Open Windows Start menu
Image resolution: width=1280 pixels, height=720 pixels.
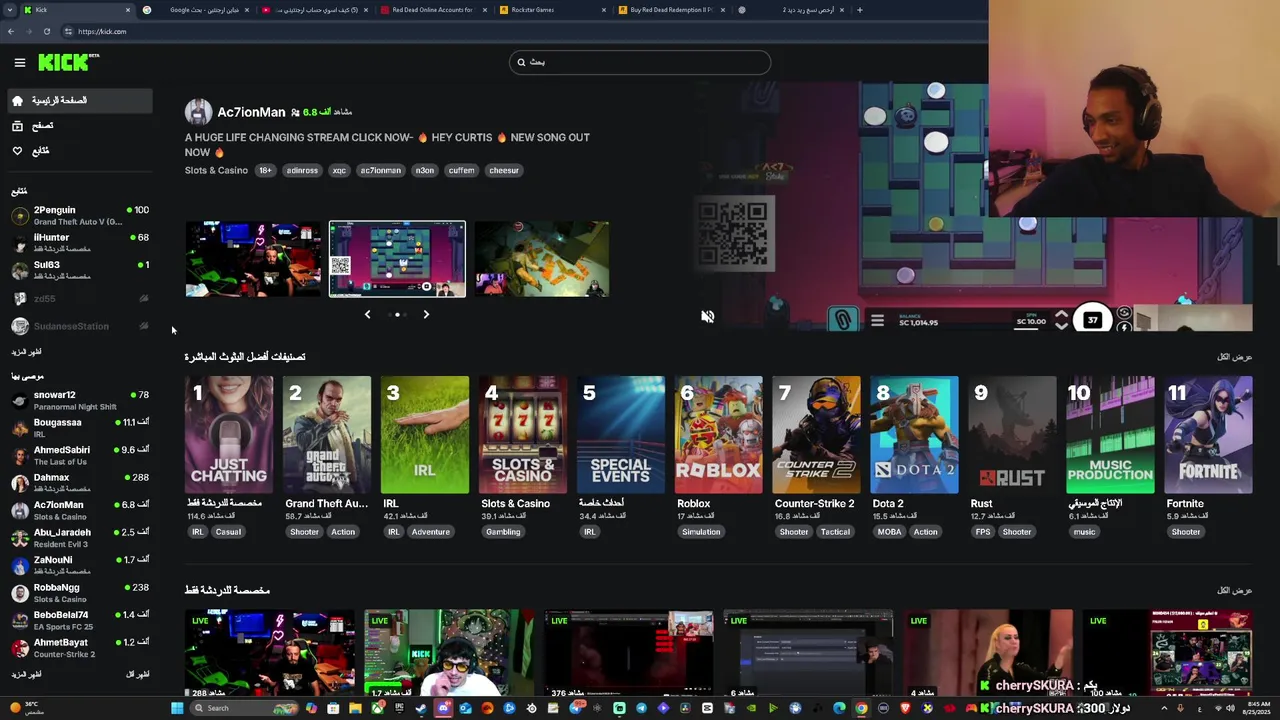coord(176,708)
